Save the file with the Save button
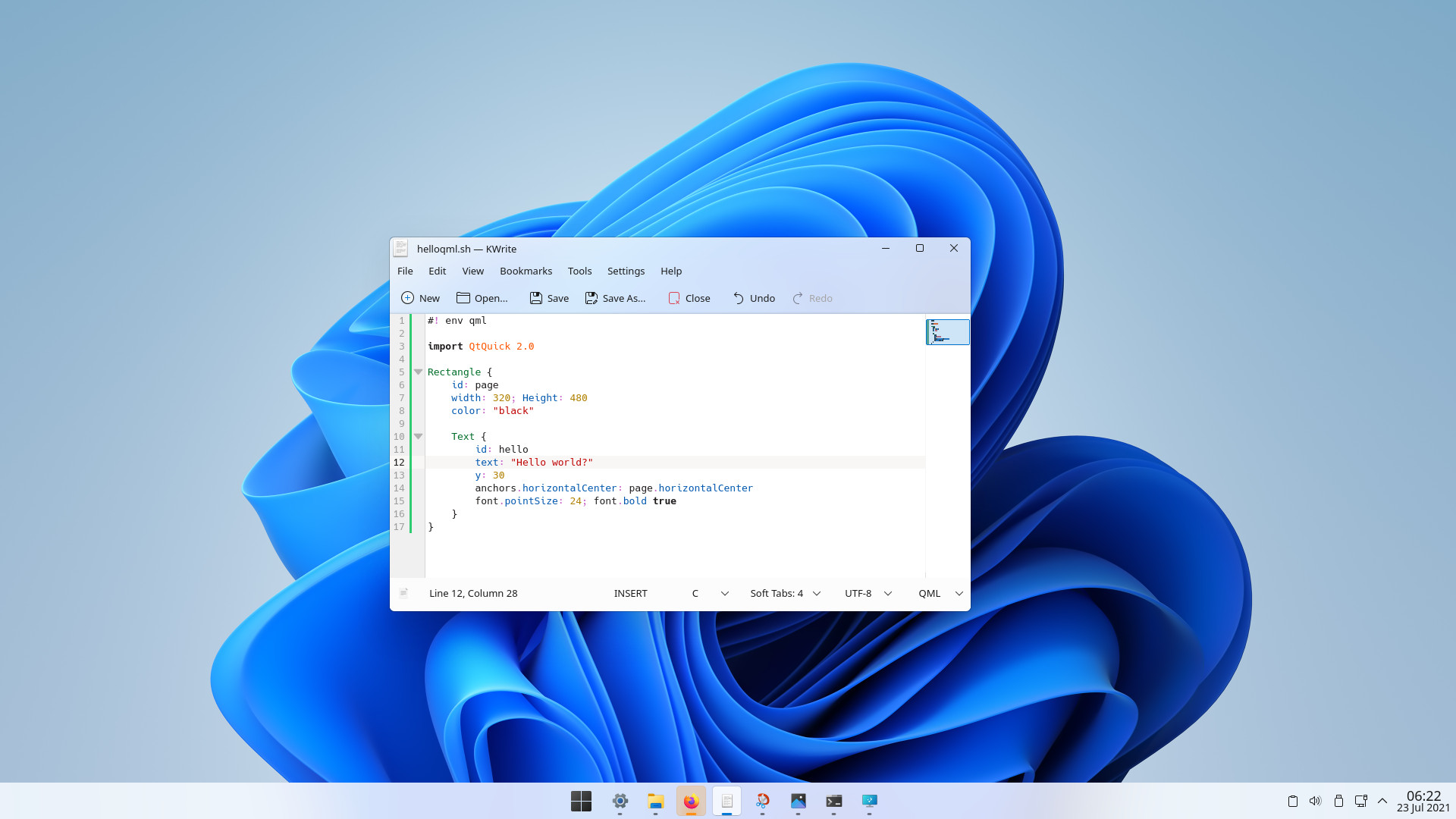1456x819 pixels. point(549,298)
